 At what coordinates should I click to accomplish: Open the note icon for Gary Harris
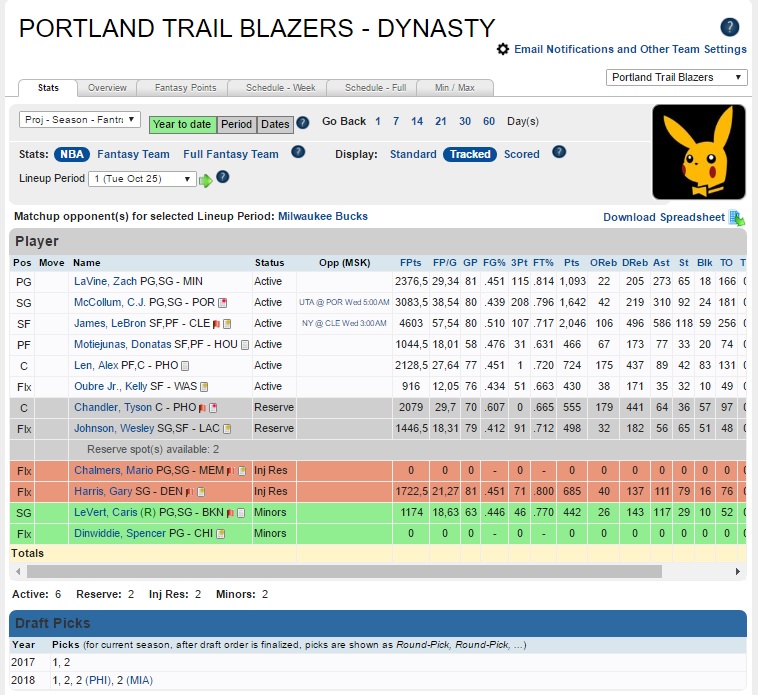[x=201, y=492]
